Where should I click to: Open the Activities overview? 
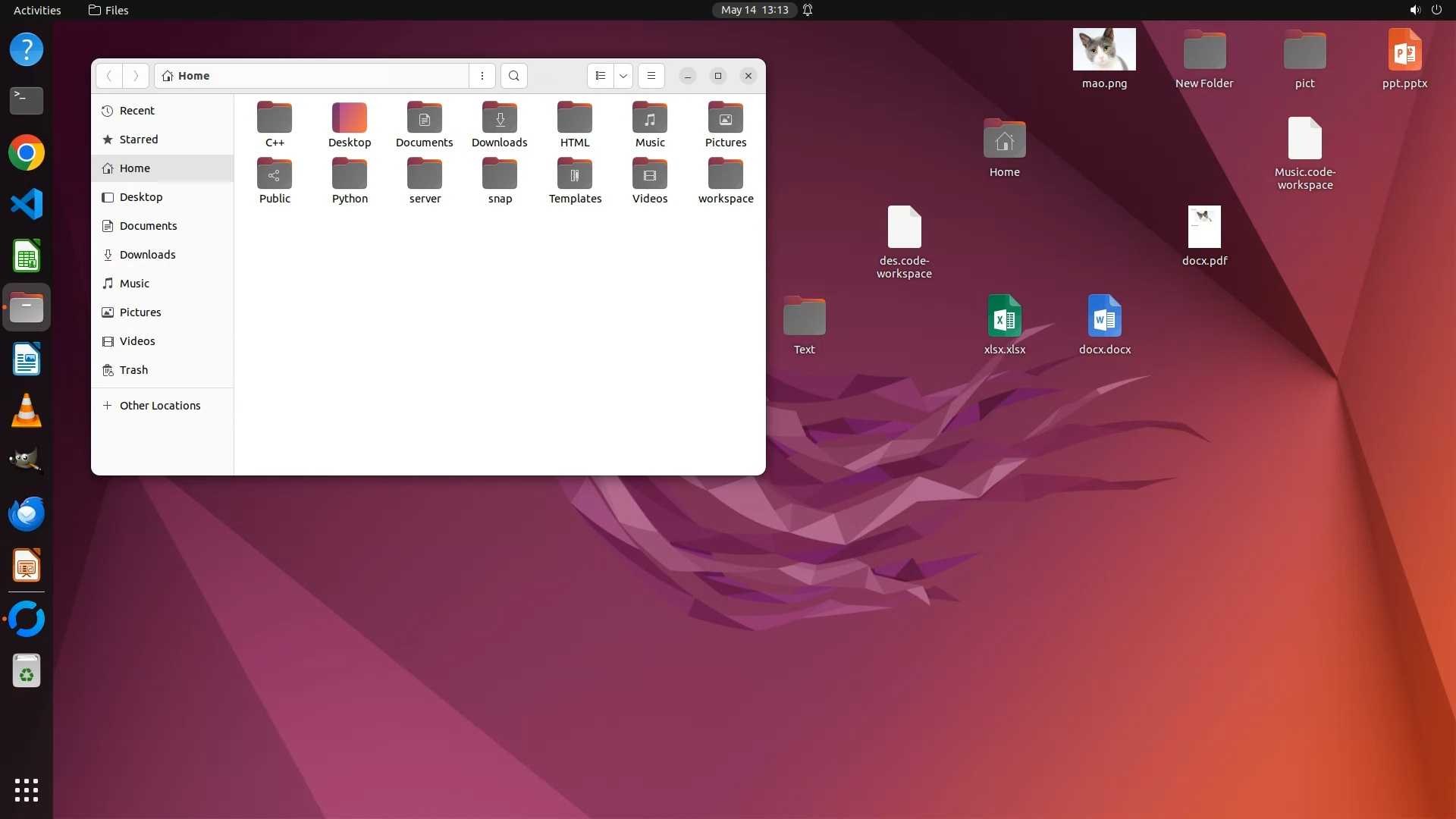tap(37, 10)
